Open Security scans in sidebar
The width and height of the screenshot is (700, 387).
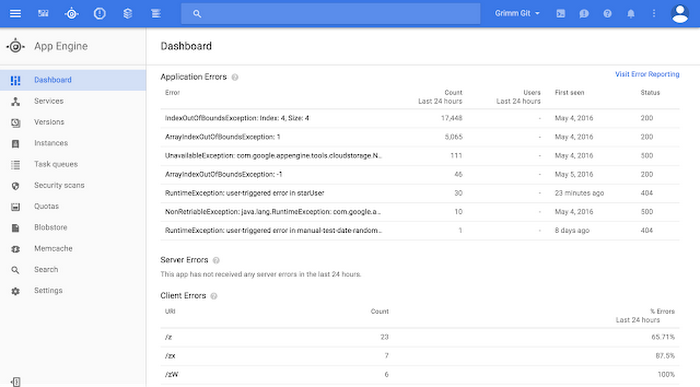73,185
